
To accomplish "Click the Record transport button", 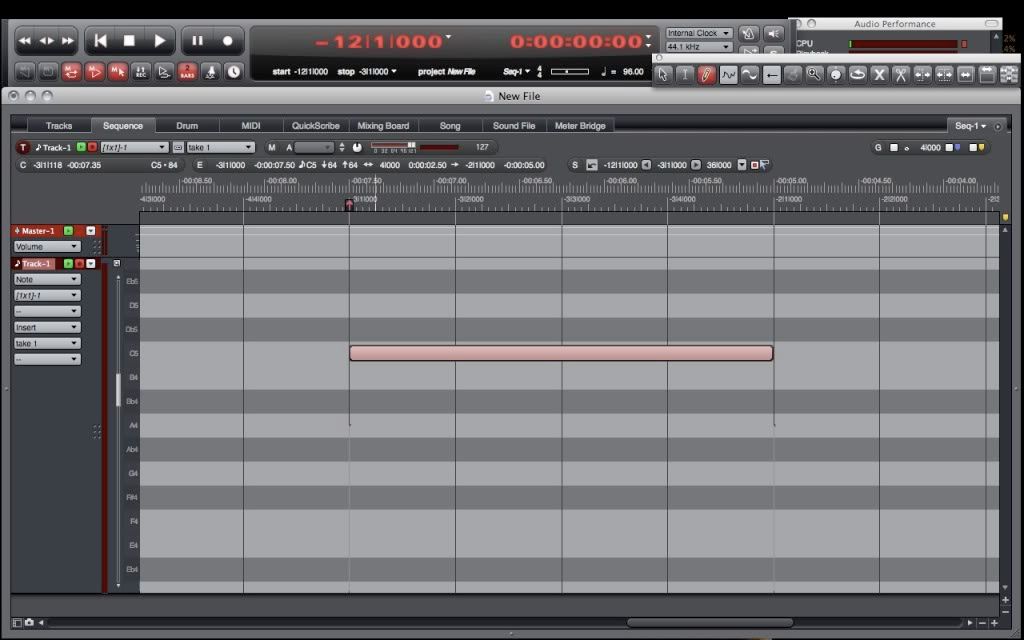I will coord(227,41).
